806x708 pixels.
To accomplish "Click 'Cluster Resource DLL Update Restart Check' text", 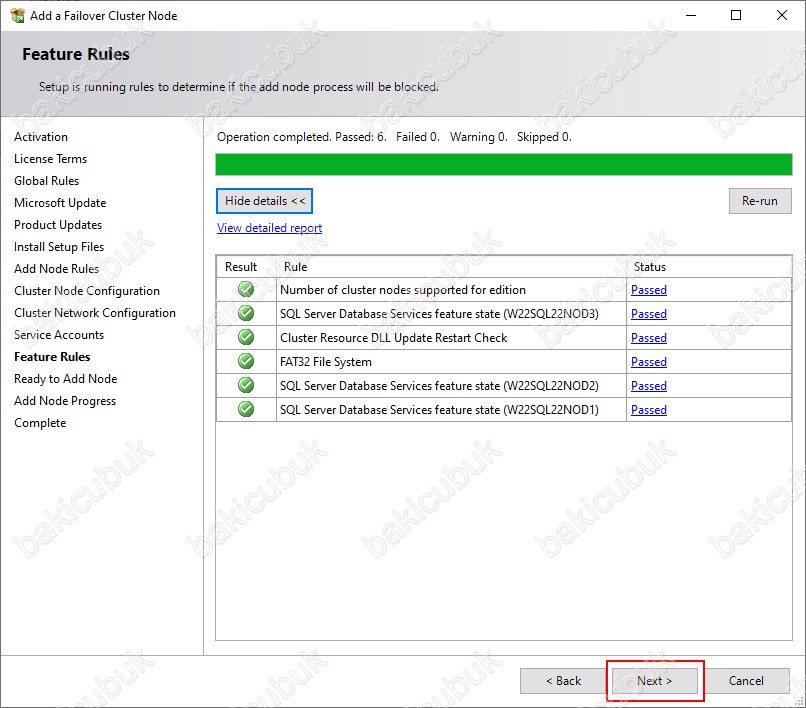I will (x=394, y=338).
